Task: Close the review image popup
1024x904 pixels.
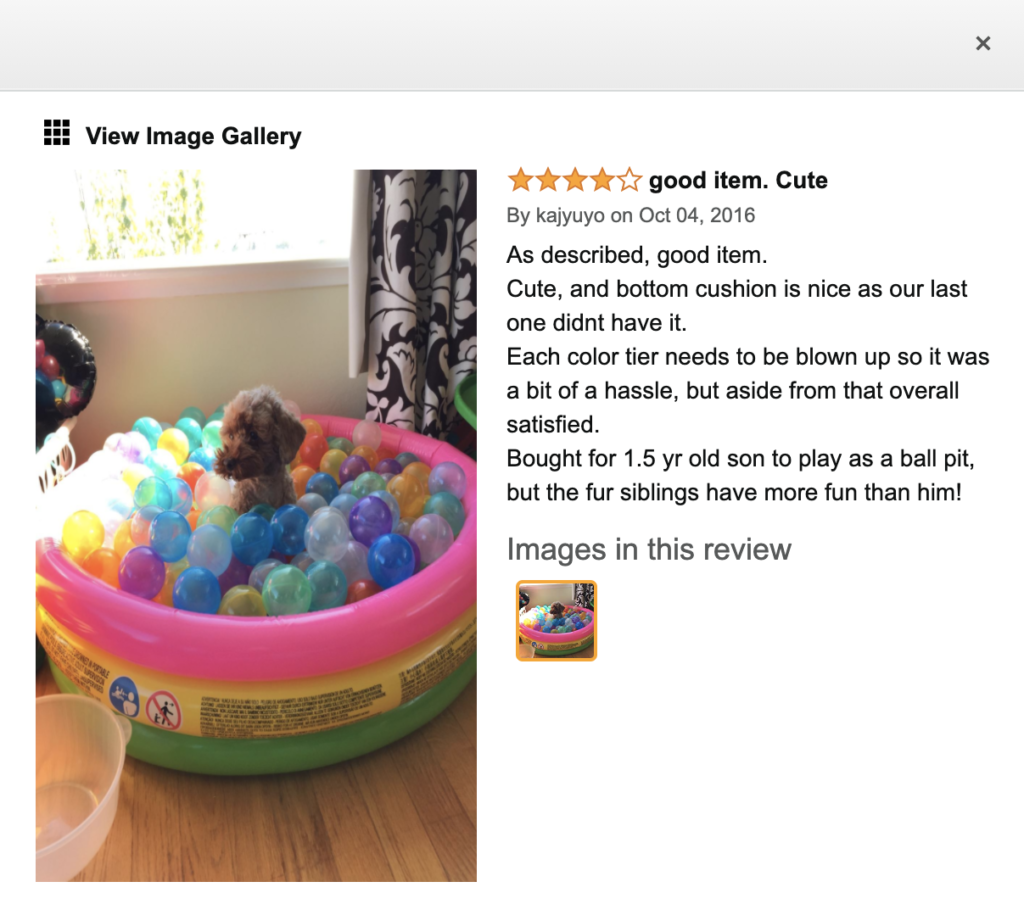Action: coord(983,43)
